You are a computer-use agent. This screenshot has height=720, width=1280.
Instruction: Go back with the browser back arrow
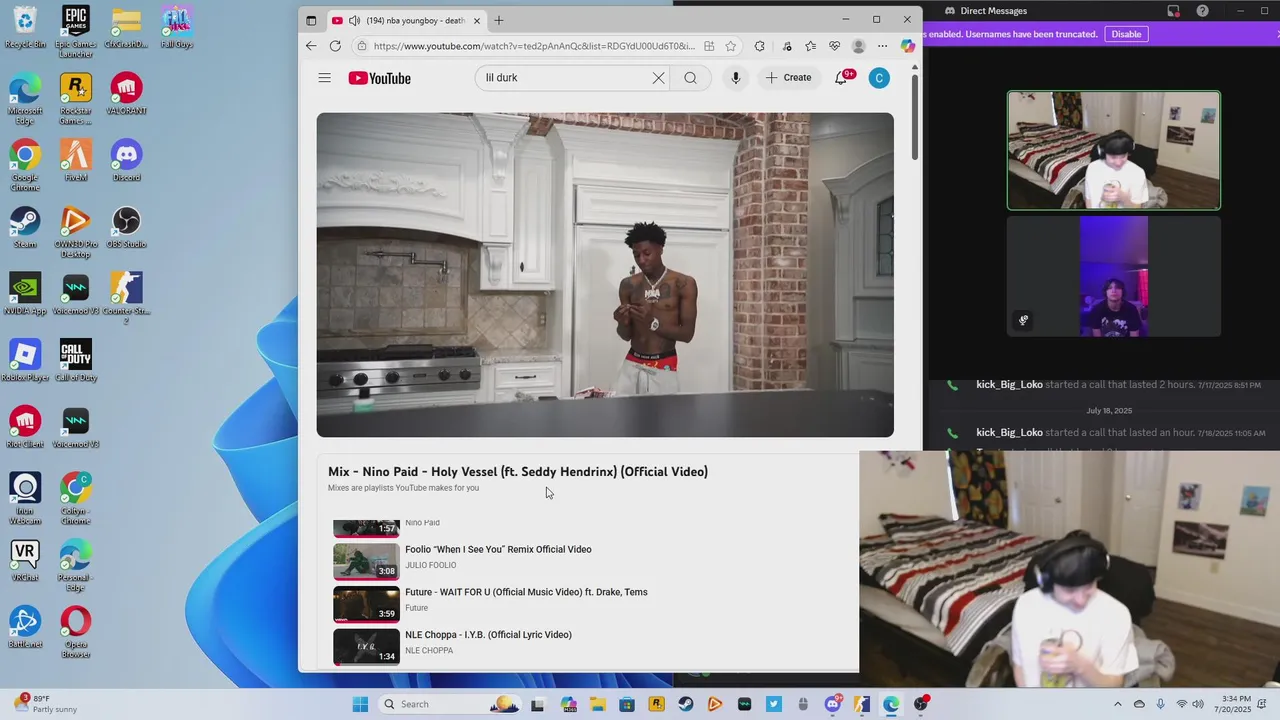point(311,46)
